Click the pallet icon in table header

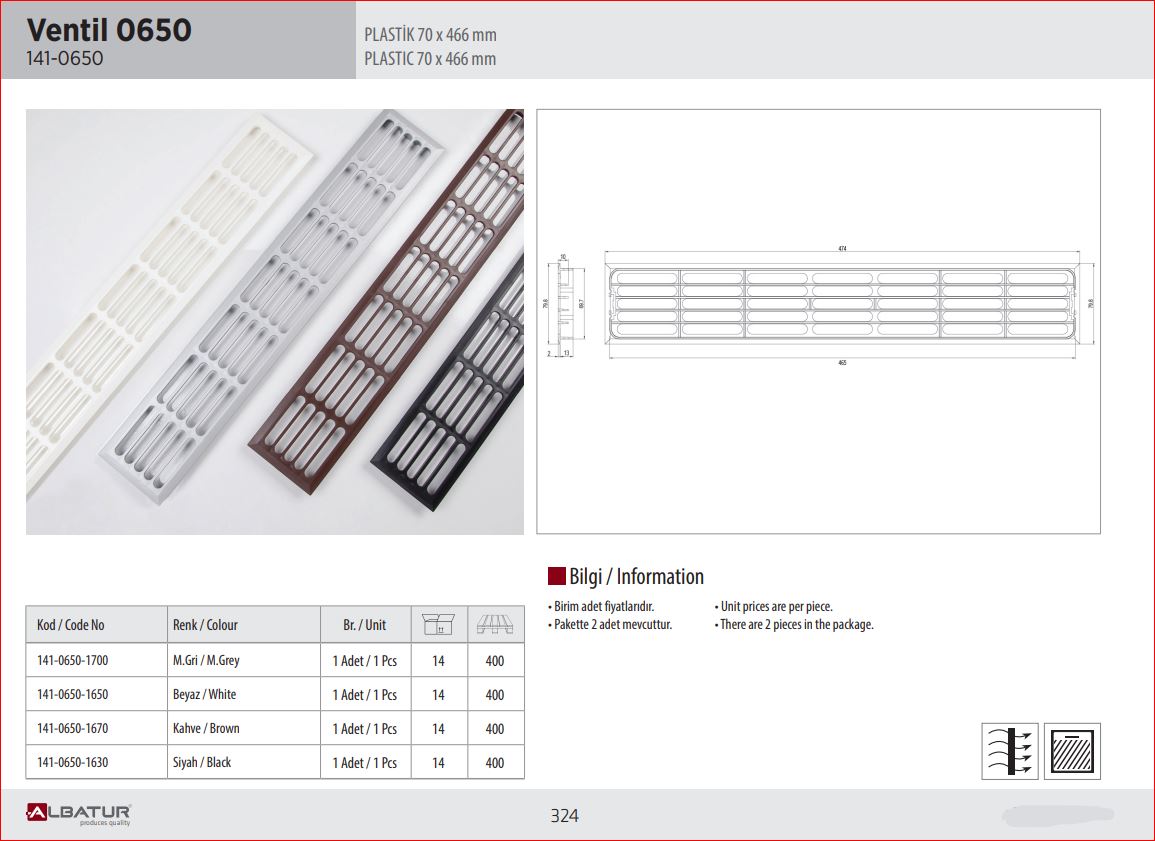point(494,624)
